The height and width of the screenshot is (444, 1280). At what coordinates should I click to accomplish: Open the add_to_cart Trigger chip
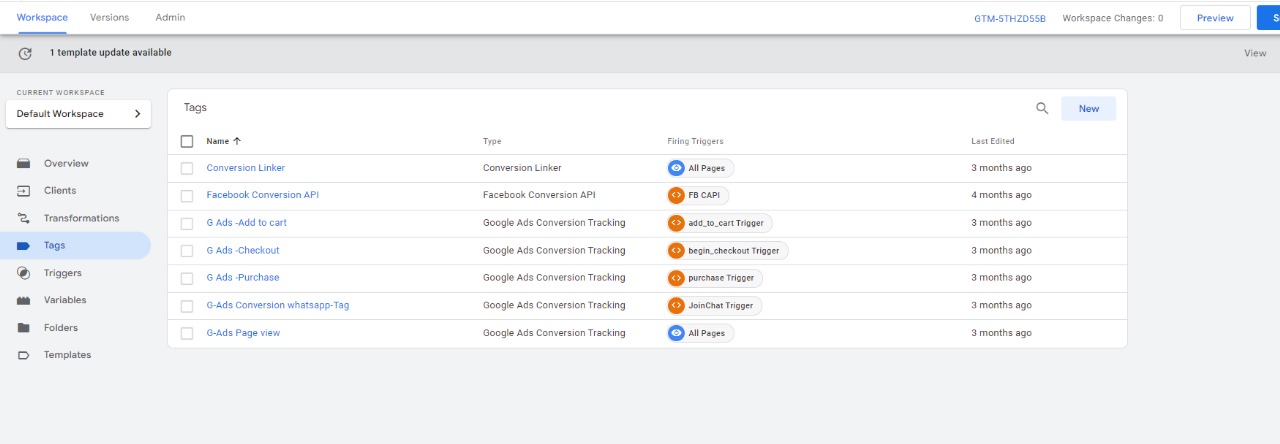(x=720, y=223)
